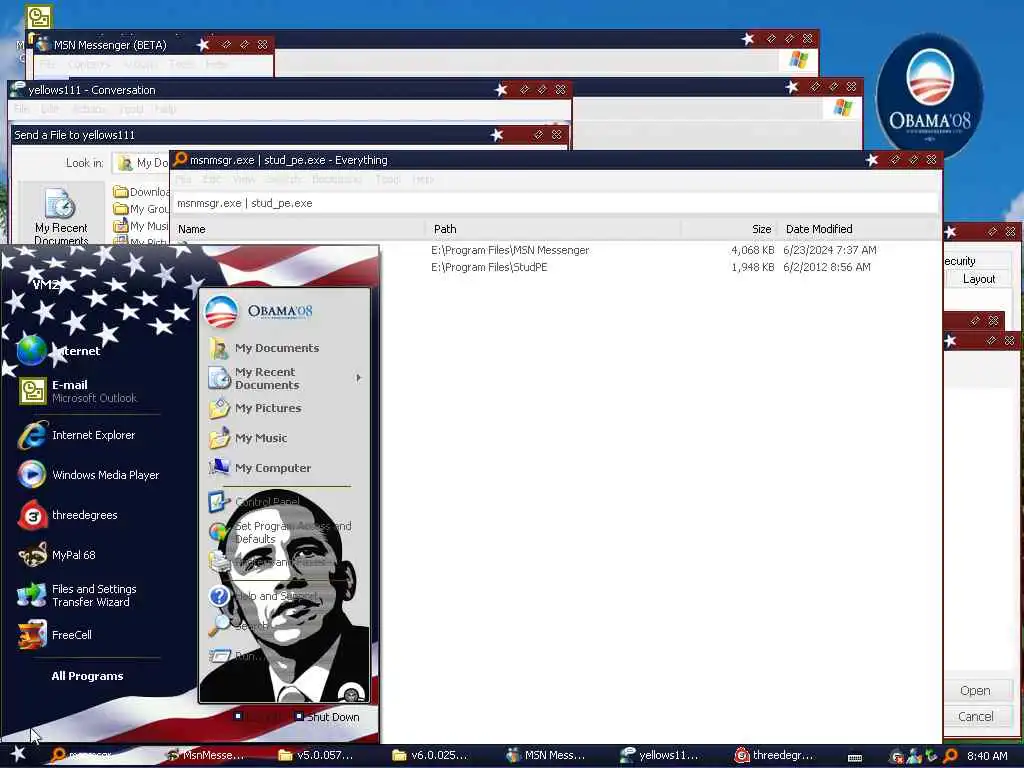Click Open button in background dialog
The width and height of the screenshot is (1024, 768).
978,690
